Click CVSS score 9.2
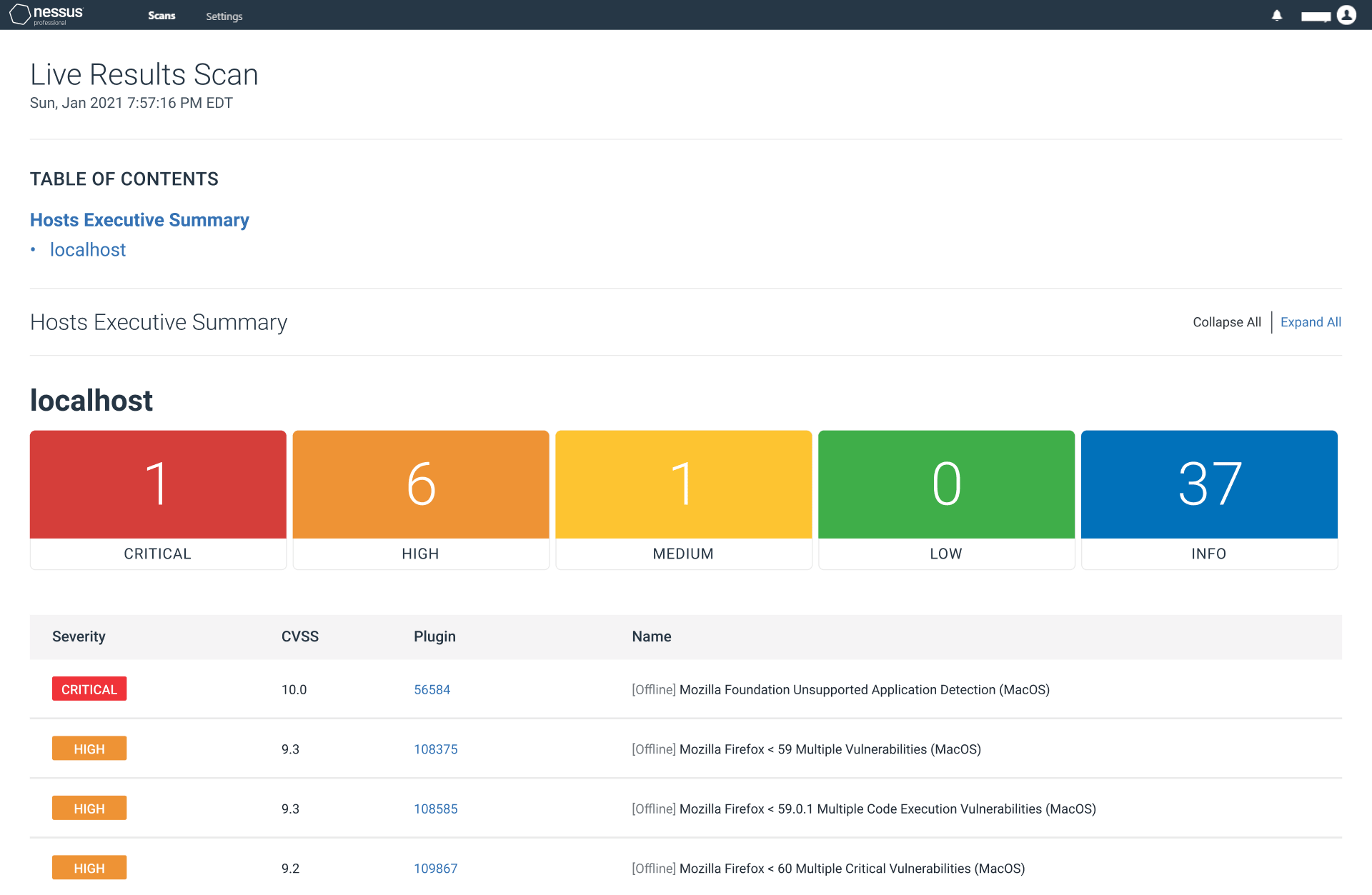1372x895 pixels. 290,869
